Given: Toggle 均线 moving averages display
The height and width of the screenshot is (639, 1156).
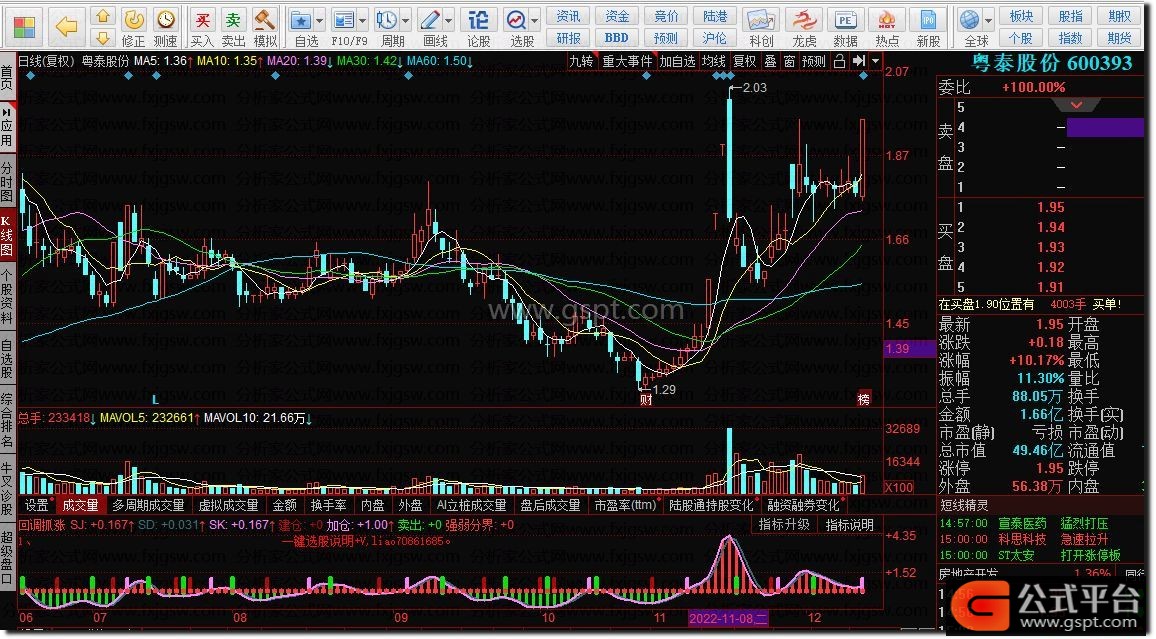Looking at the screenshot, I should (714, 61).
